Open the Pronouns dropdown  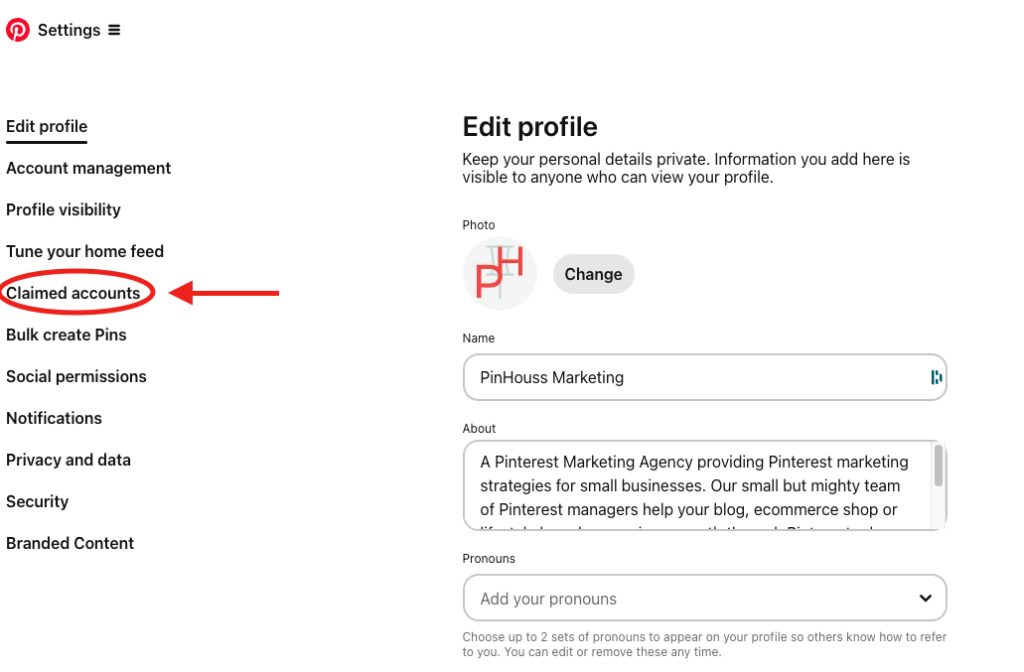[x=704, y=597]
